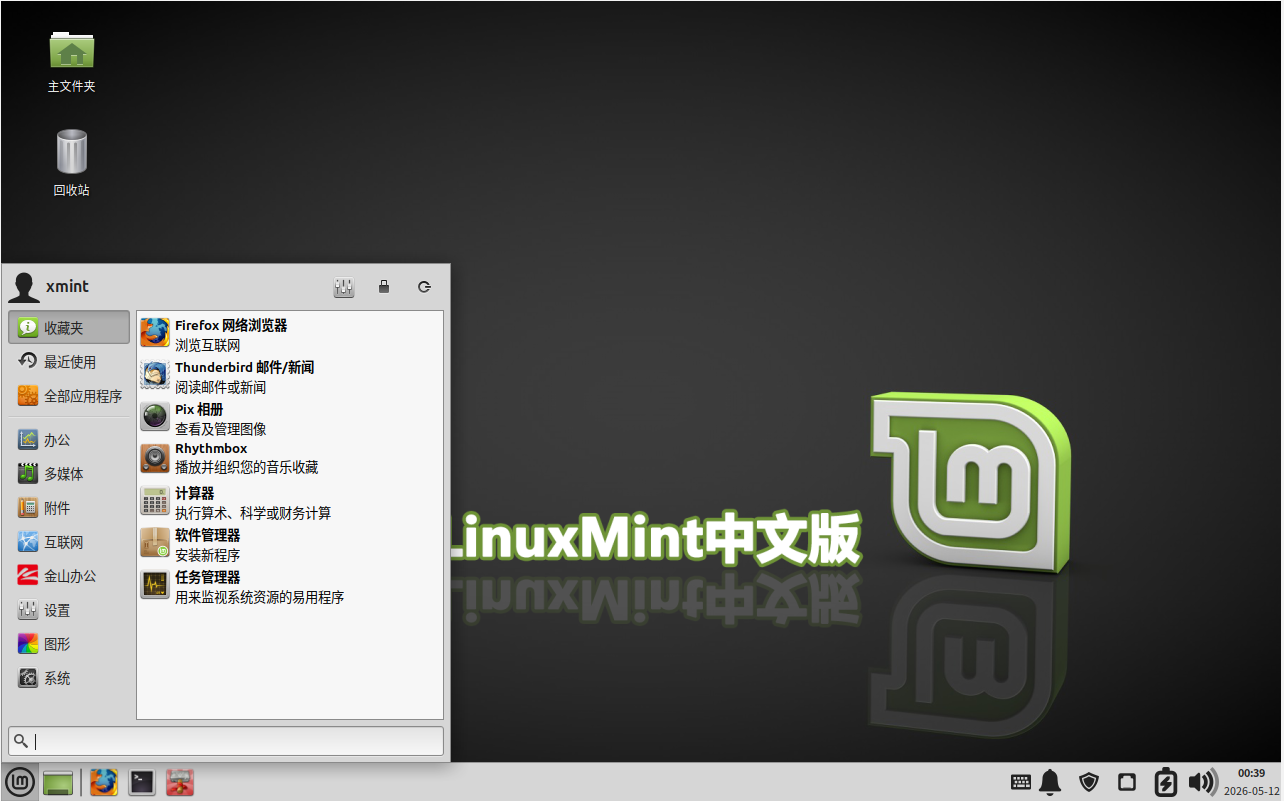This screenshot has width=1284, height=801.
Task: Open 附件 accessories category
Action: 69,507
